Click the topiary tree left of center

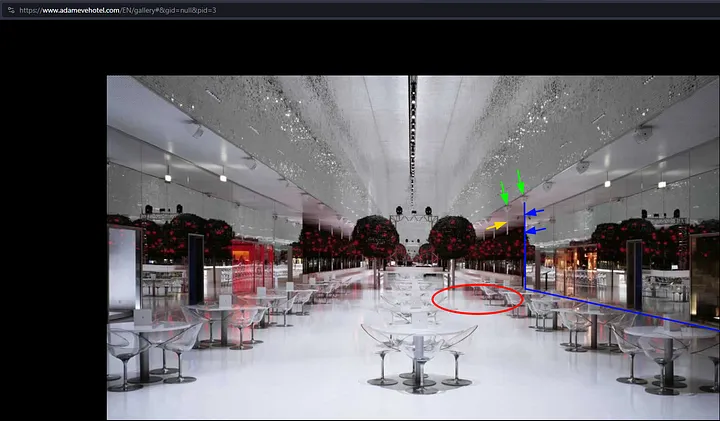point(375,236)
